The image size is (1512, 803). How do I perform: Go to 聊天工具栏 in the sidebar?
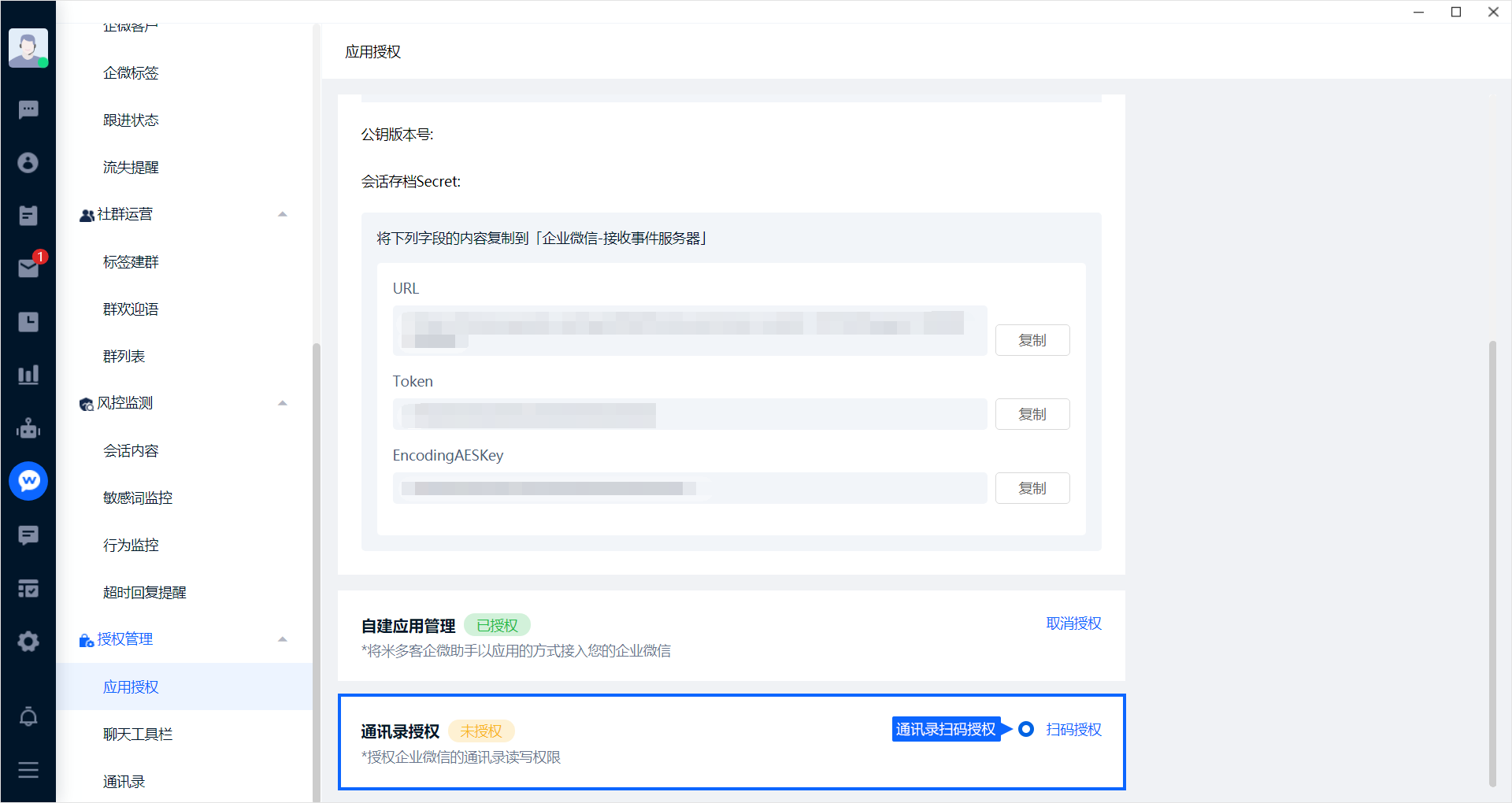138,734
